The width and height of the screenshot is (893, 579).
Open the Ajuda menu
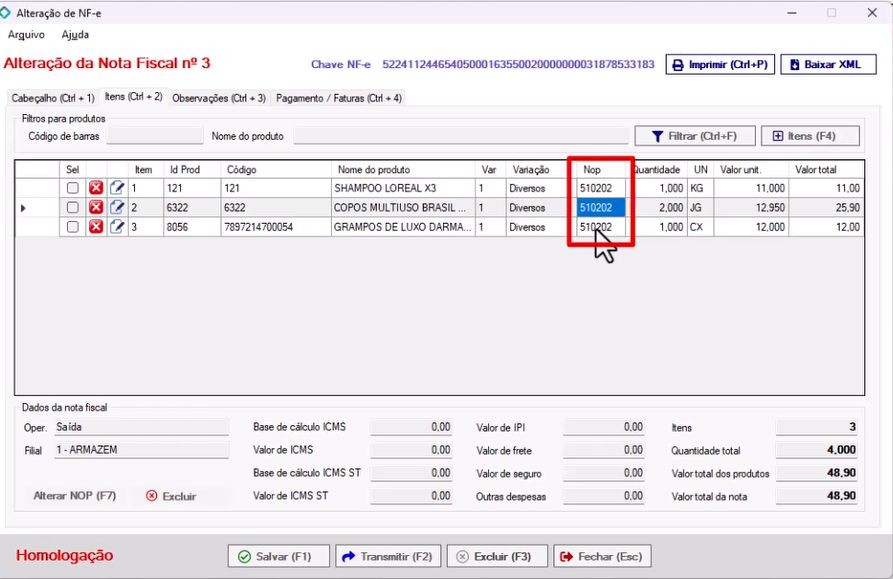click(75, 35)
